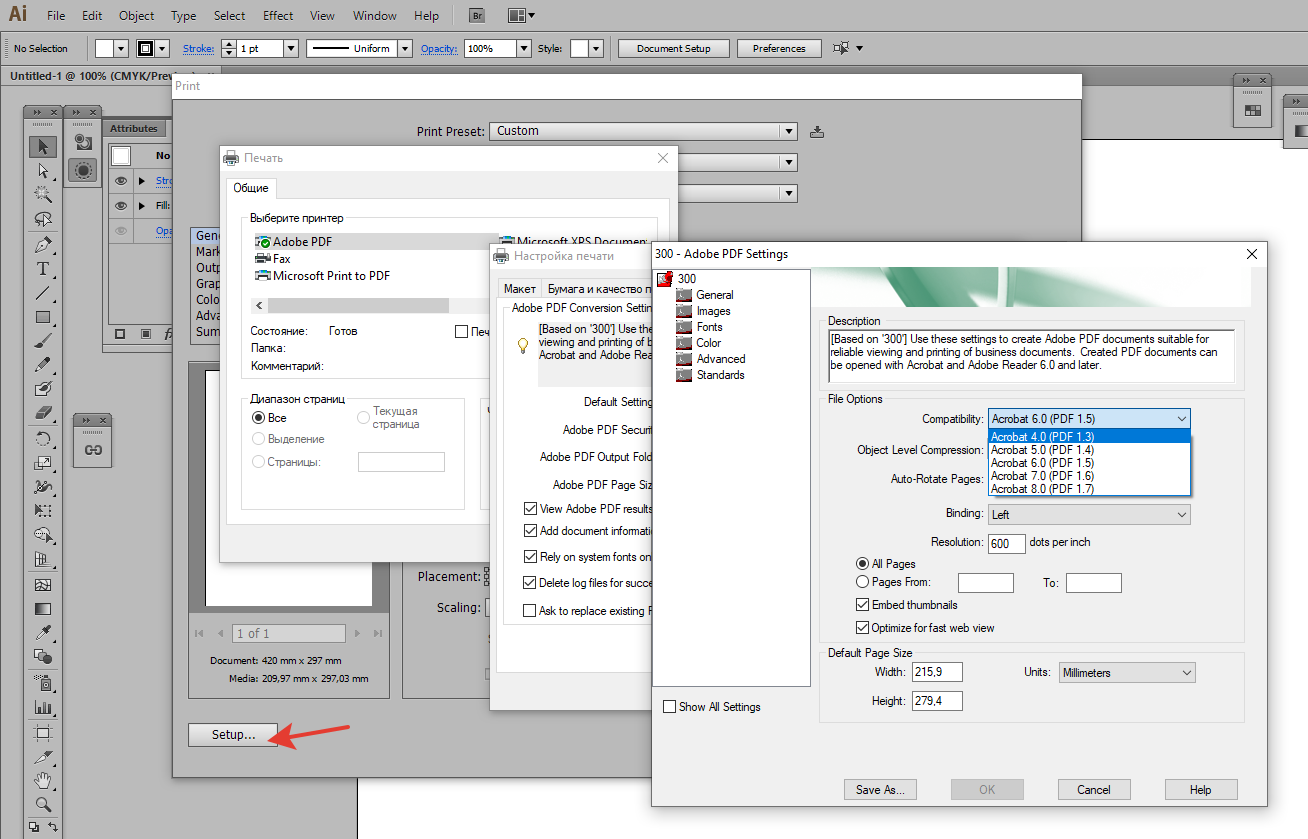Choose the Eraser tool
The width and height of the screenshot is (1308, 839).
point(43,413)
